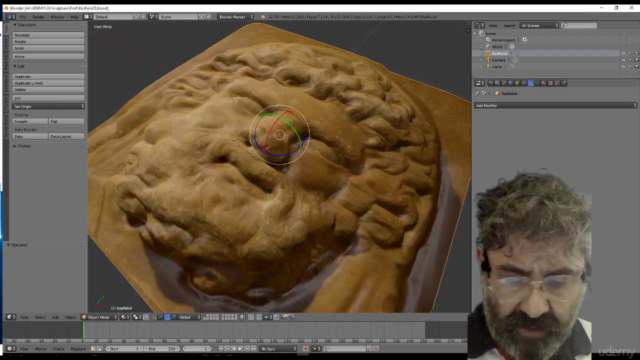The image size is (640, 360).
Task: Open the Object properties tab icon
Action: click(517, 83)
